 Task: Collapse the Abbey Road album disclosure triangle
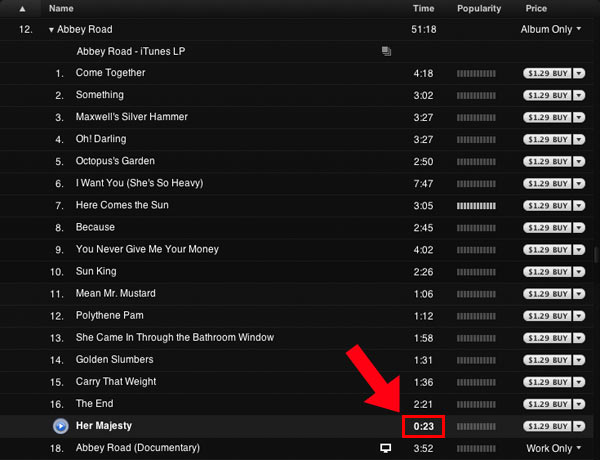51,30
